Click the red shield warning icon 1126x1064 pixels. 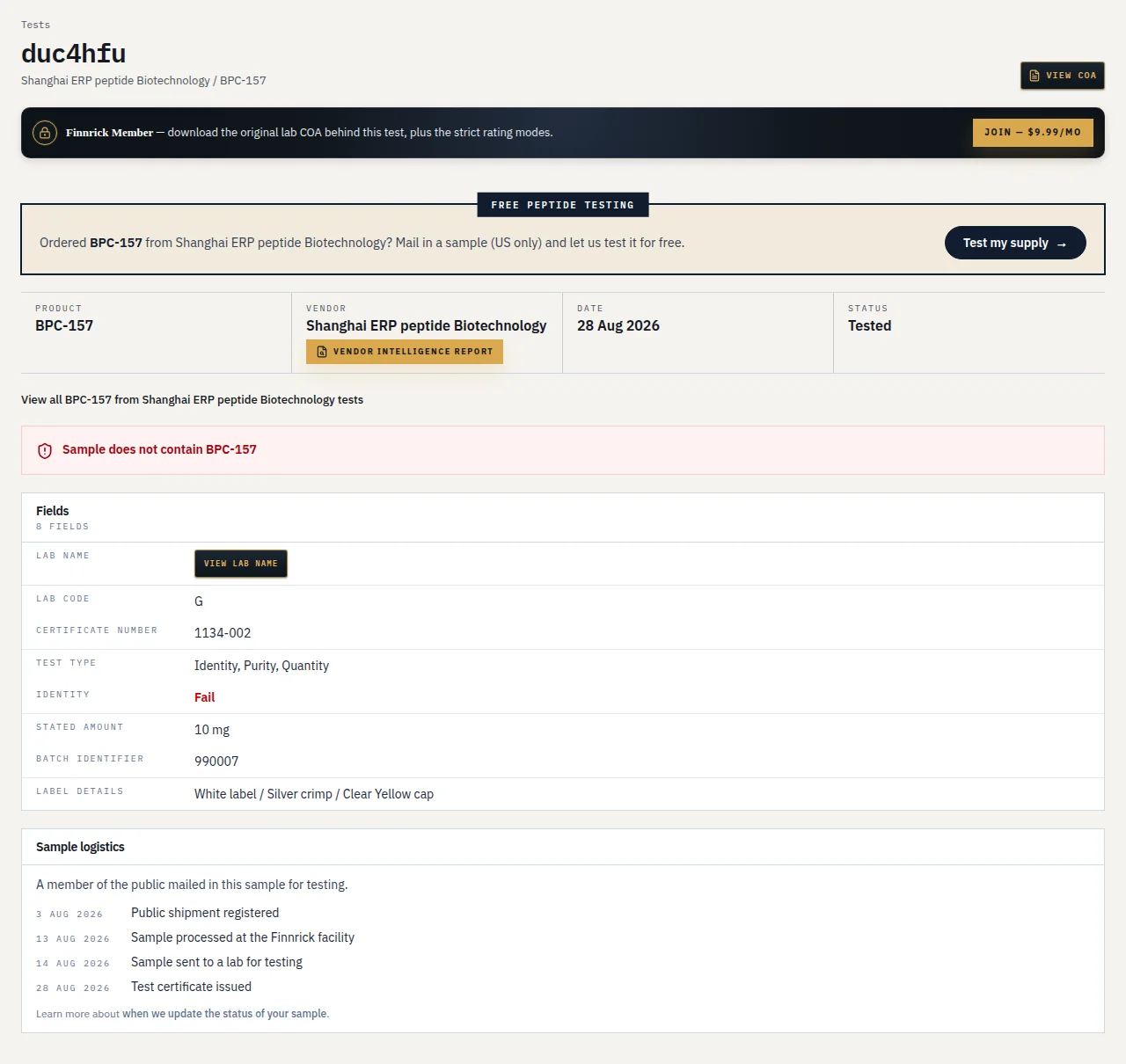tap(45, 450)
